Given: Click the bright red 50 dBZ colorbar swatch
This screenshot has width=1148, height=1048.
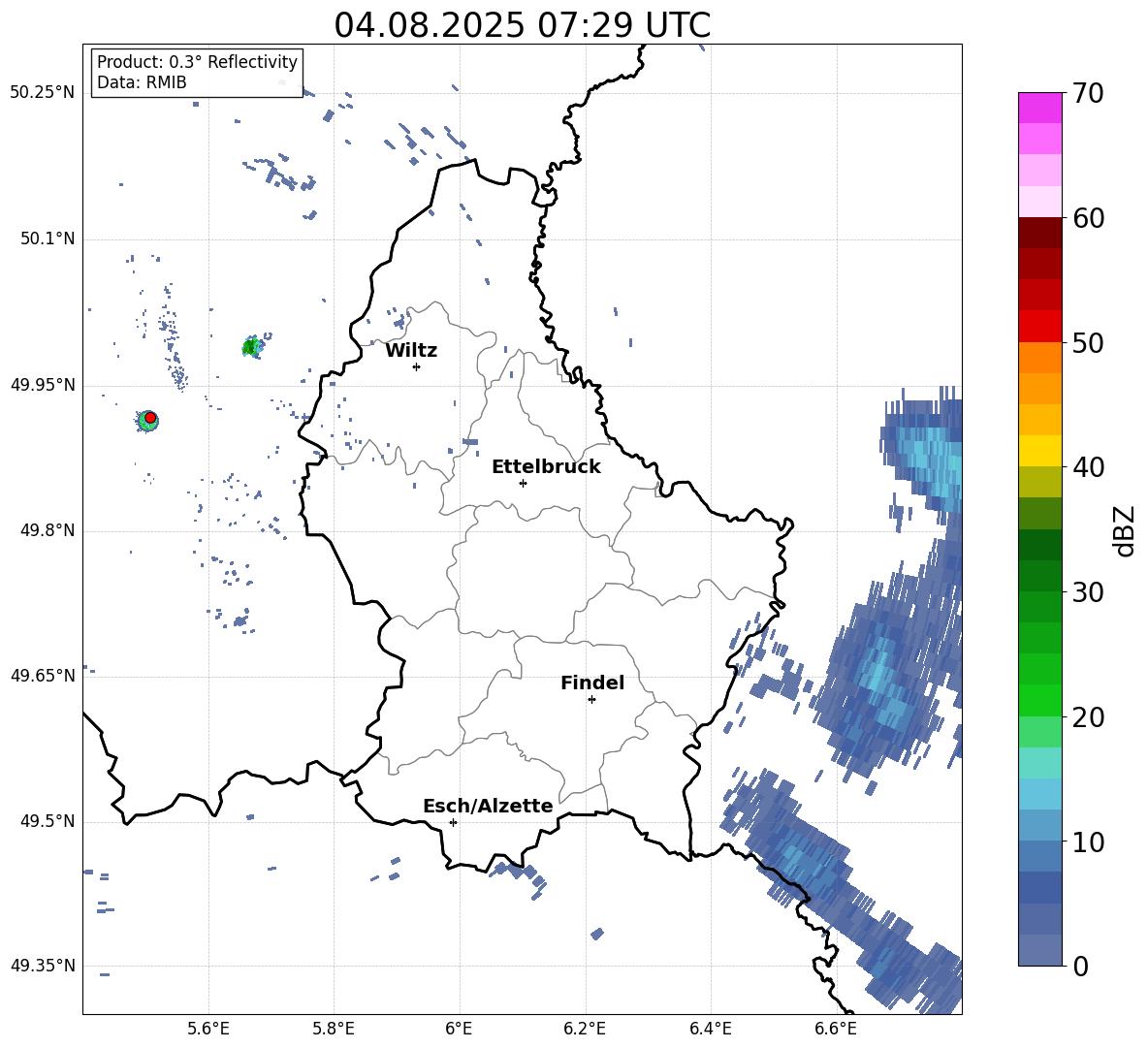Looking at the screenshot, I should [x=1039, y=327].
